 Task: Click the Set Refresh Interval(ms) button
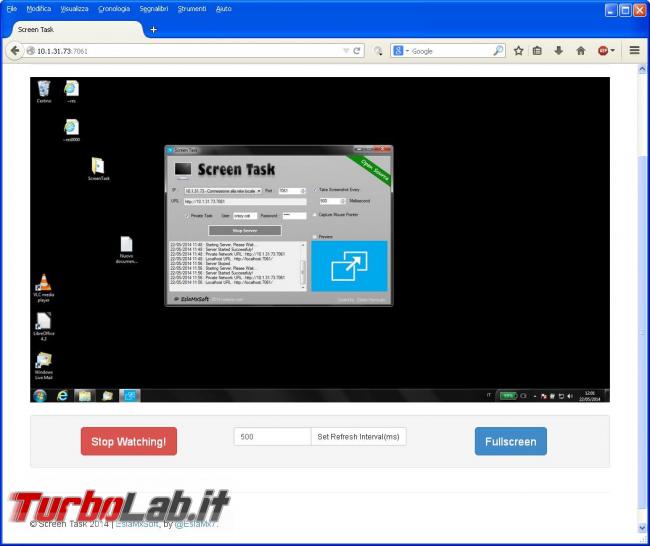[358, 437]
